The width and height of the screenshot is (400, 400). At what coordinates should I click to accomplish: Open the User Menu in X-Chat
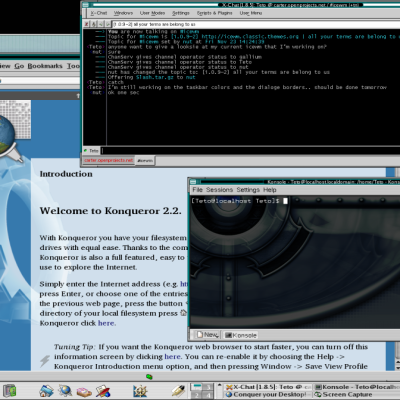click(251, 13)
